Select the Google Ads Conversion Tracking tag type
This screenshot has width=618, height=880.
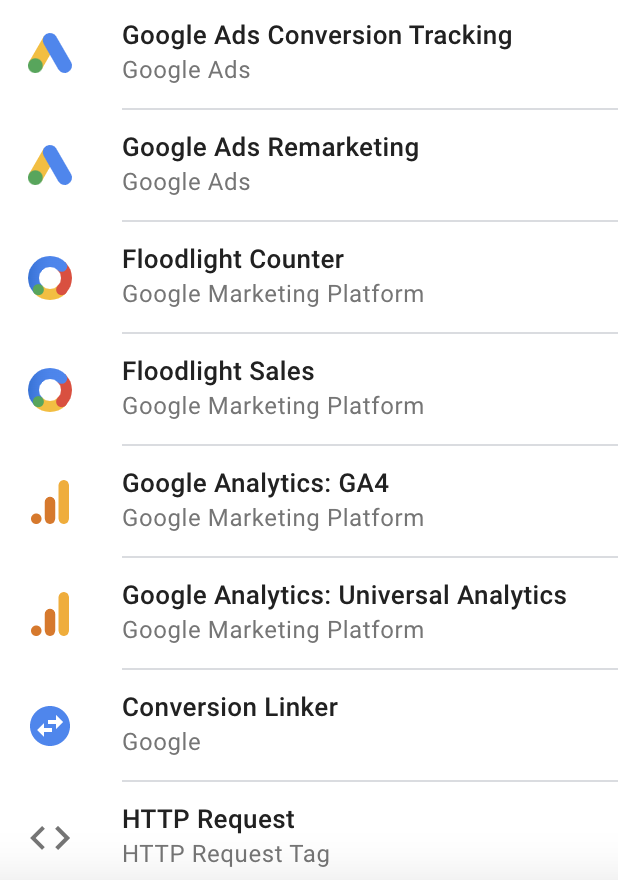coord(317,36)
